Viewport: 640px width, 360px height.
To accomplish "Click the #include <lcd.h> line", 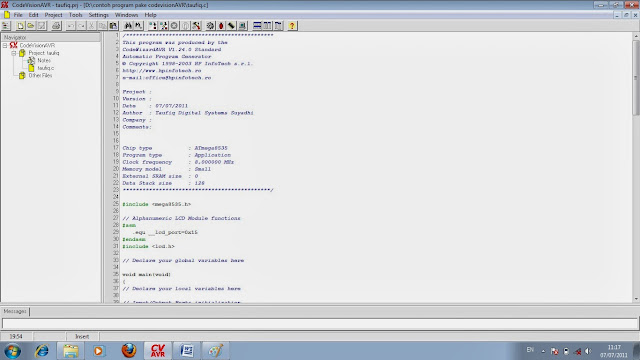I will click(x=148, y=247).
